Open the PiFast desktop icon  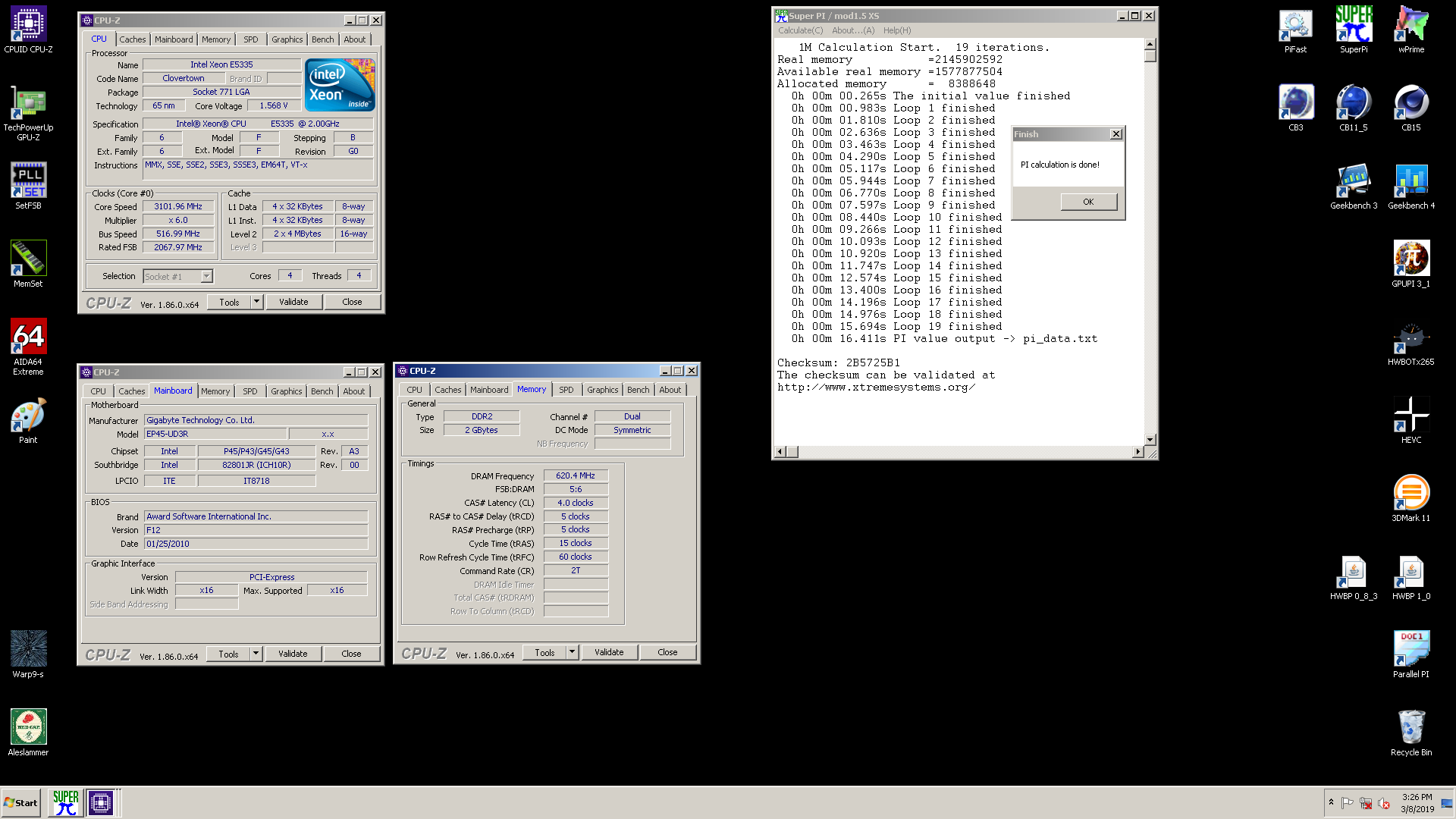(1295, 30)
